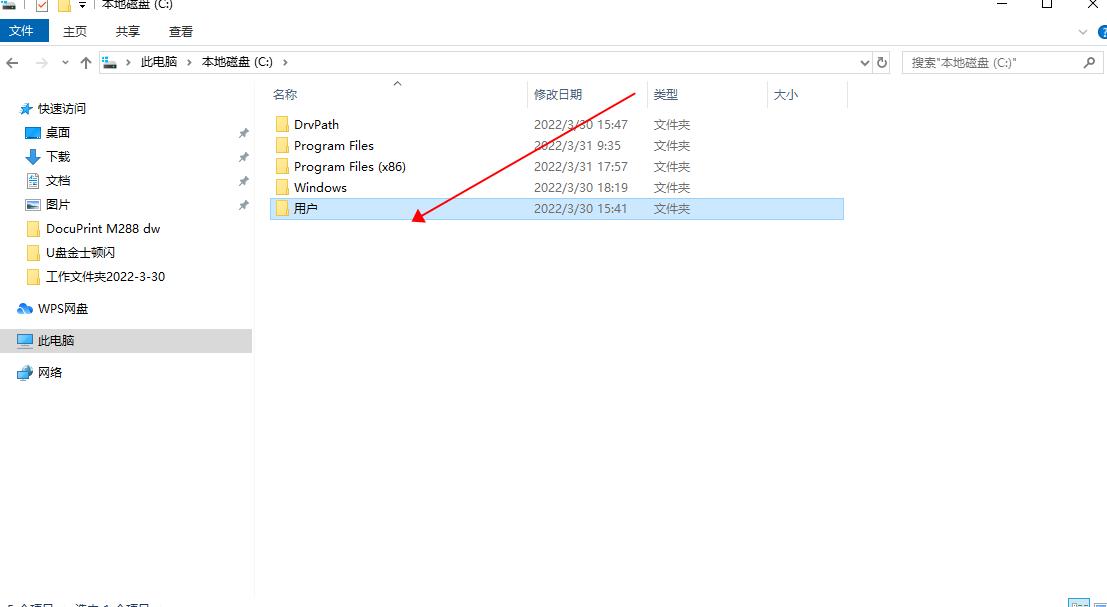
Task: Click the 下载 download arrow icon
Action: point(33,157)
